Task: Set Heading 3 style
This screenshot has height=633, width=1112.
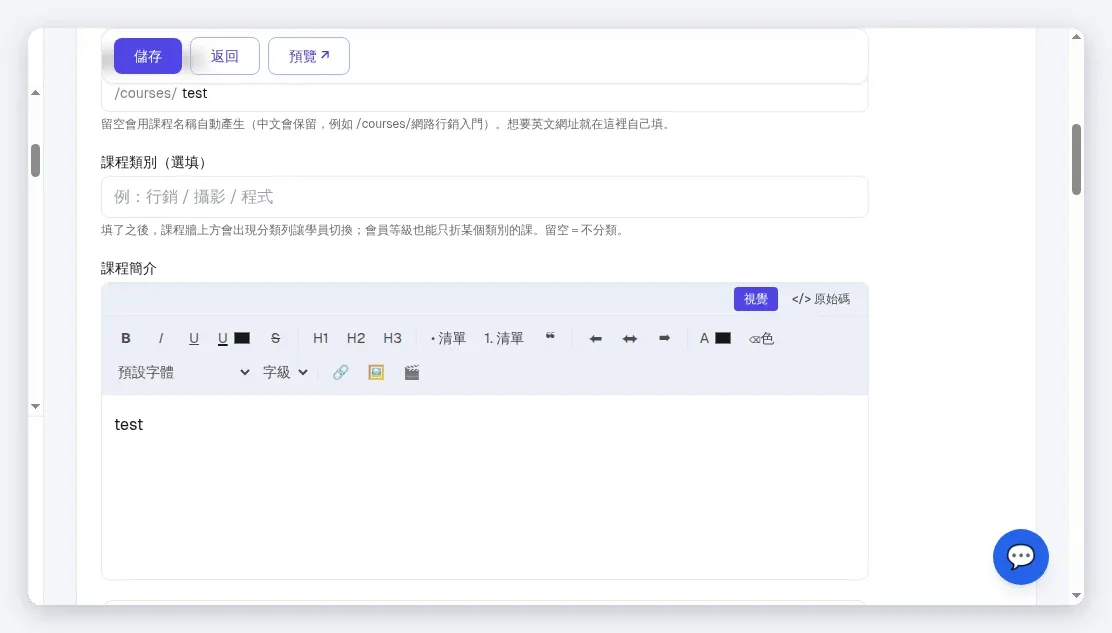Action: [392, 338]
